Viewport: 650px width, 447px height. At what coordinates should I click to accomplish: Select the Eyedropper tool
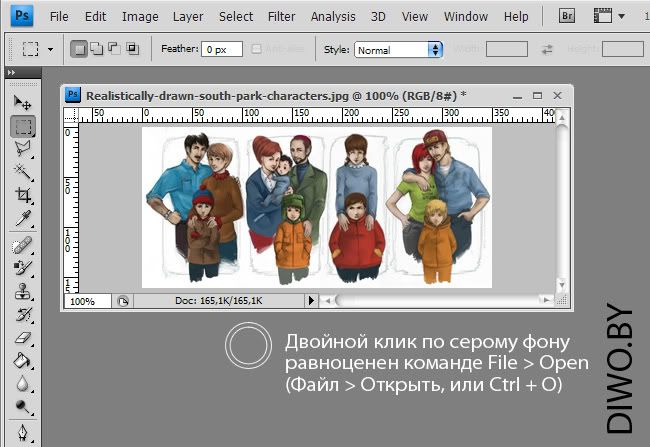23,218
